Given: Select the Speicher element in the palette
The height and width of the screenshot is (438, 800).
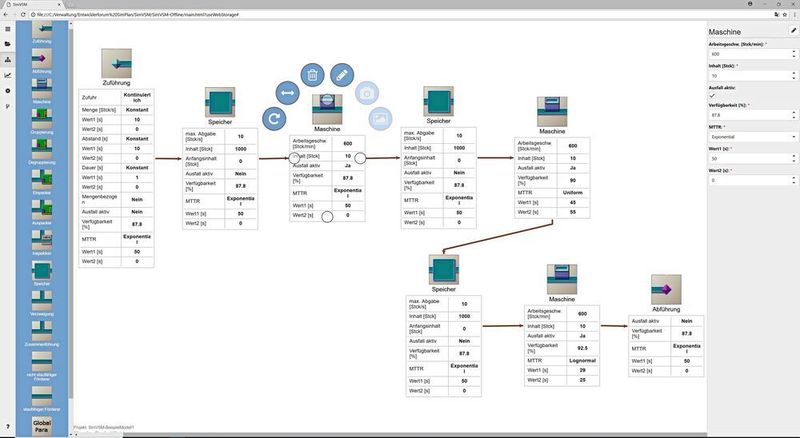Looking at the screenshot, I should point(42,271).
